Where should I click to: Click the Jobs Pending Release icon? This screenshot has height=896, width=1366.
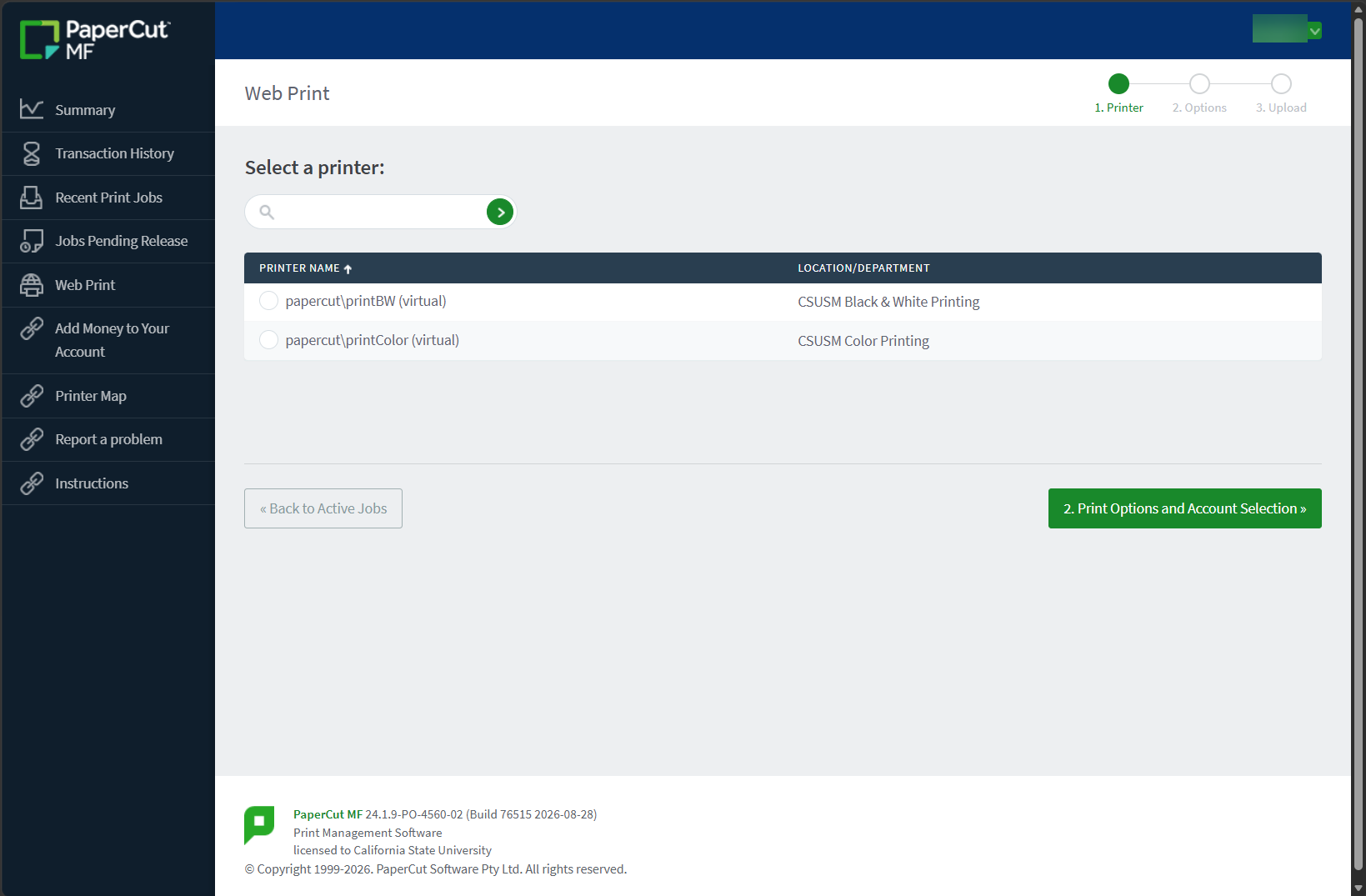pos(32,241)
